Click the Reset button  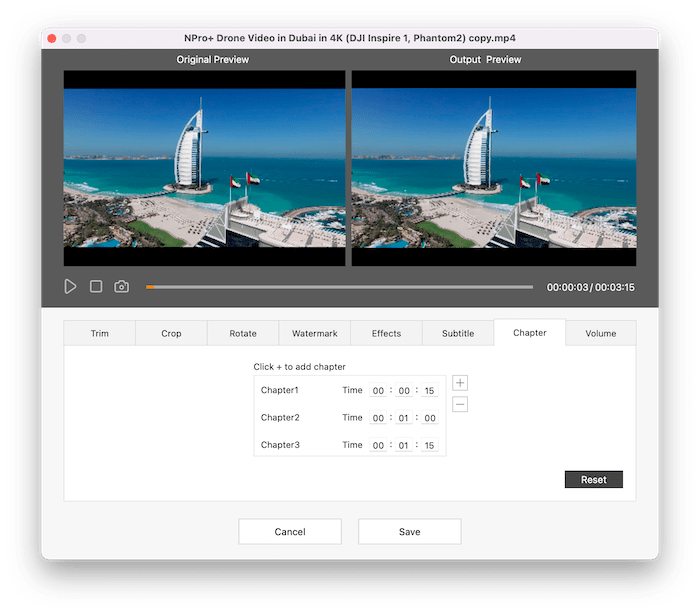[593, 480]
